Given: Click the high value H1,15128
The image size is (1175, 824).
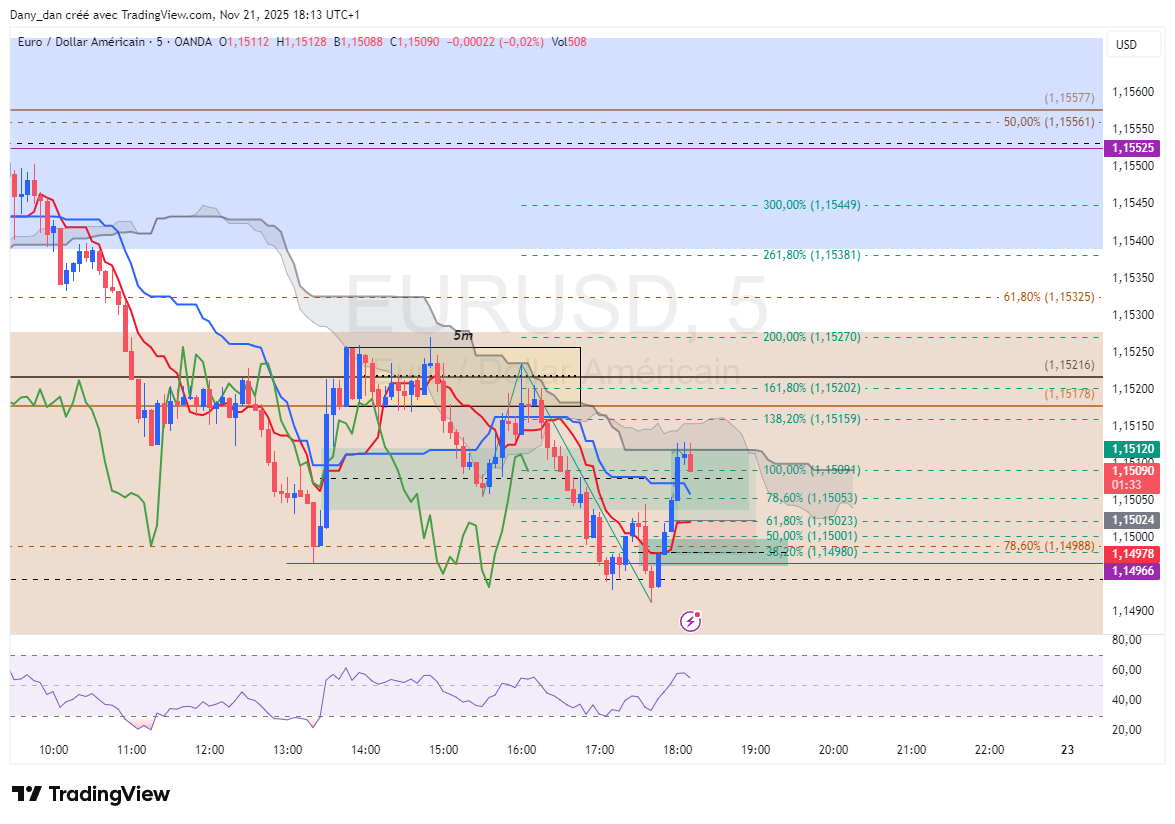Looking at the screenshot, I should pyautogui.click(x=301, y=42).
